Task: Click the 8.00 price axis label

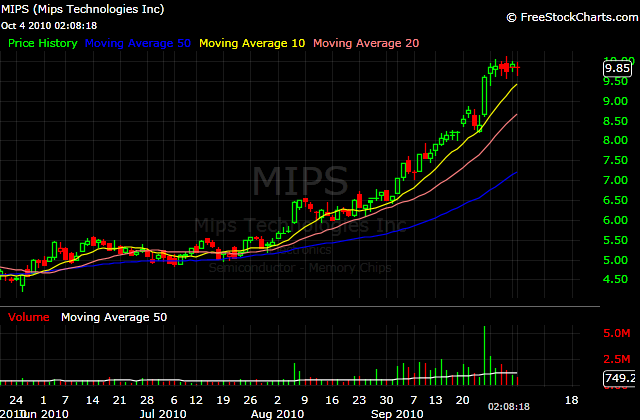Action: click(616, 140)
